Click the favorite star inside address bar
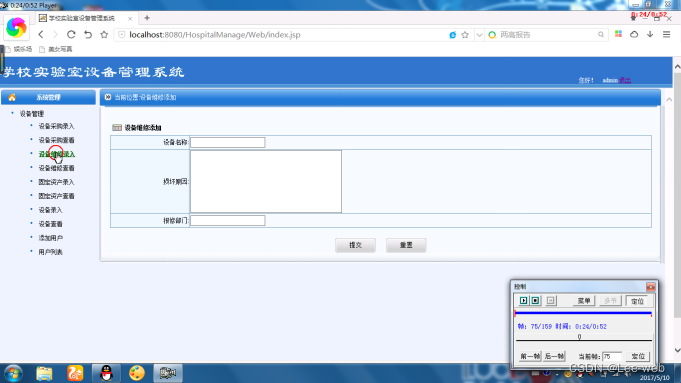 tap(465, 35)
